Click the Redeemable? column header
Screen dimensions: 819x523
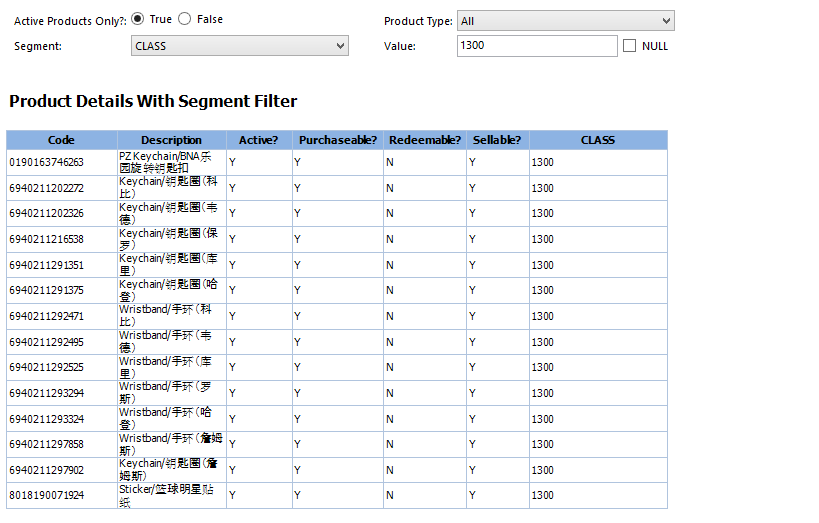(425, 140)
